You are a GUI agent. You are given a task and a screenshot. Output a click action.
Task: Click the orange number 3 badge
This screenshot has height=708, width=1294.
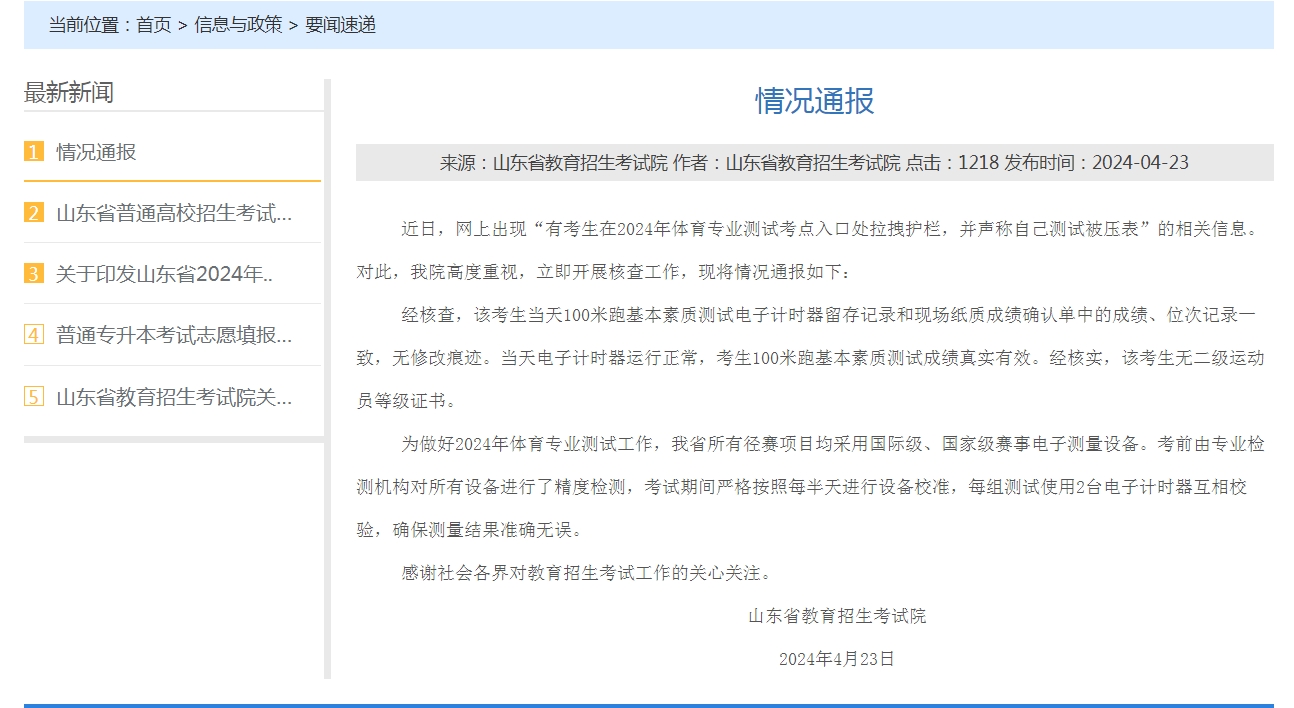[x=34, y=274]
